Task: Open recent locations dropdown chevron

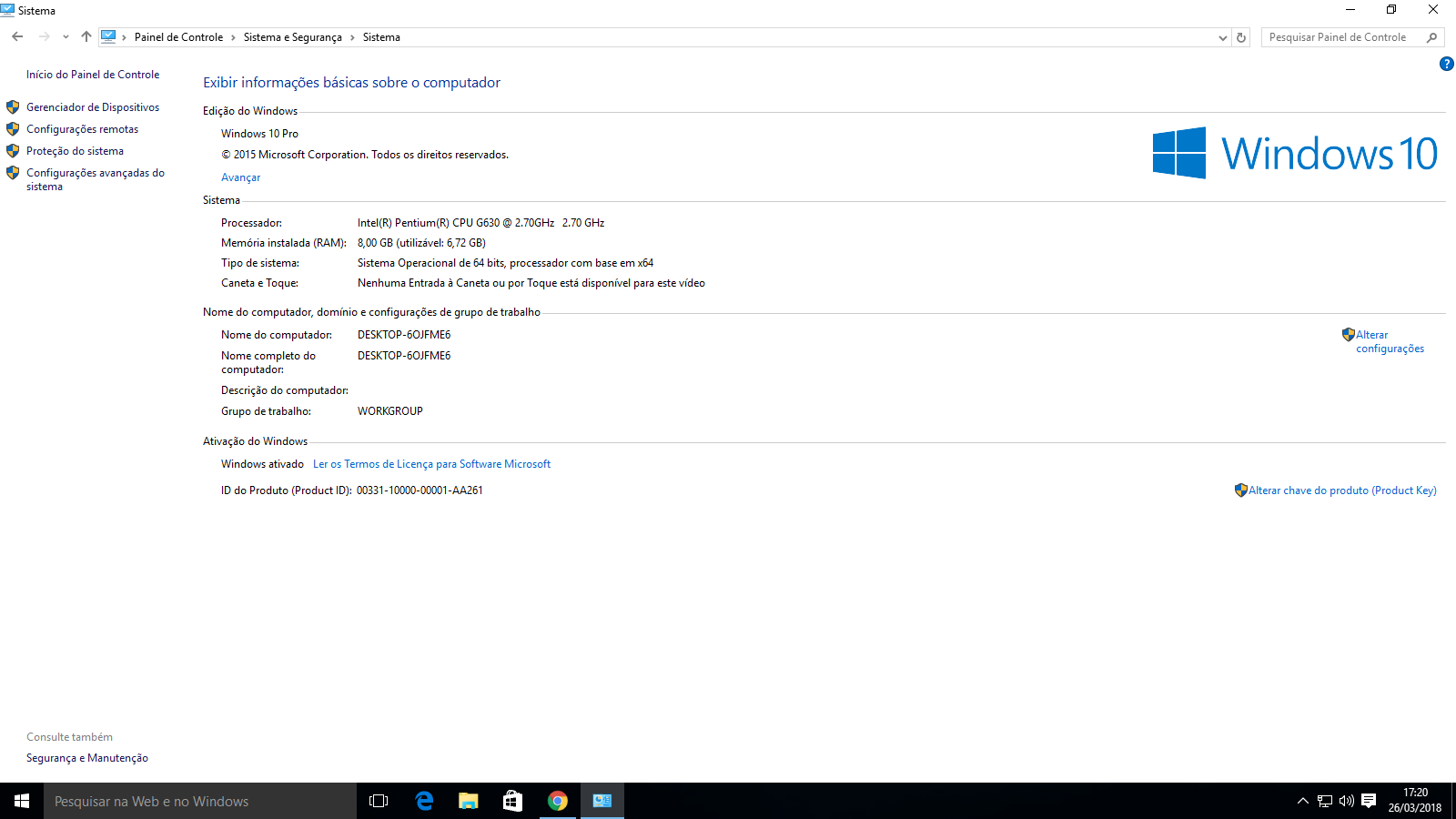Action: pos(66,37)
